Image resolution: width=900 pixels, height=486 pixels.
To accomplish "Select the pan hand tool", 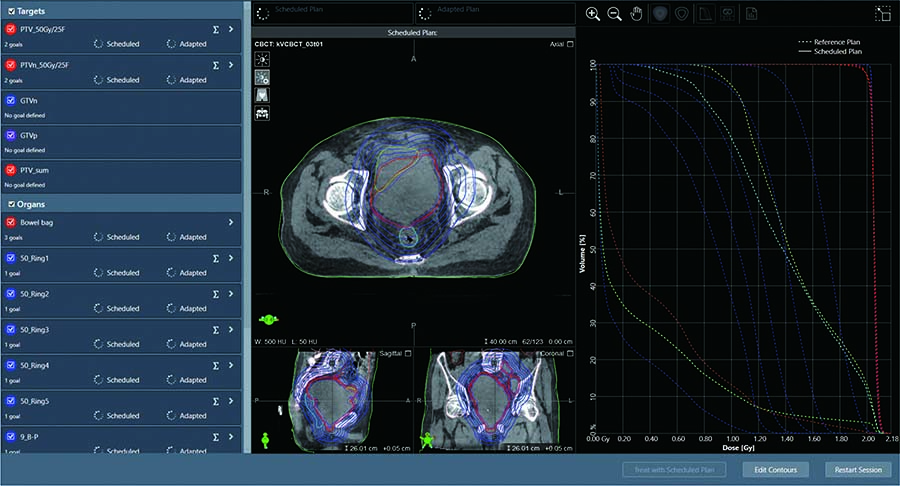I will pyautogui.click(x=635, y=14).
